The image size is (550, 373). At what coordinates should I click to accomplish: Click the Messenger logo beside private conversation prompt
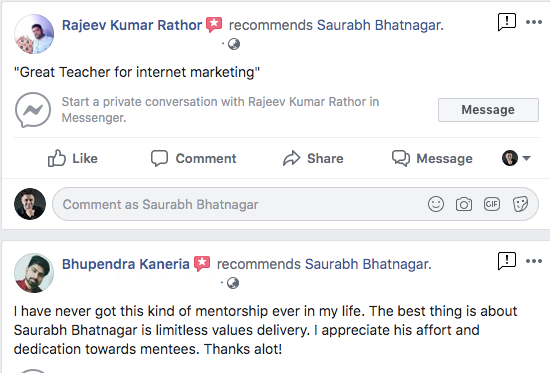pyautogui.click(x=33, y=110)
